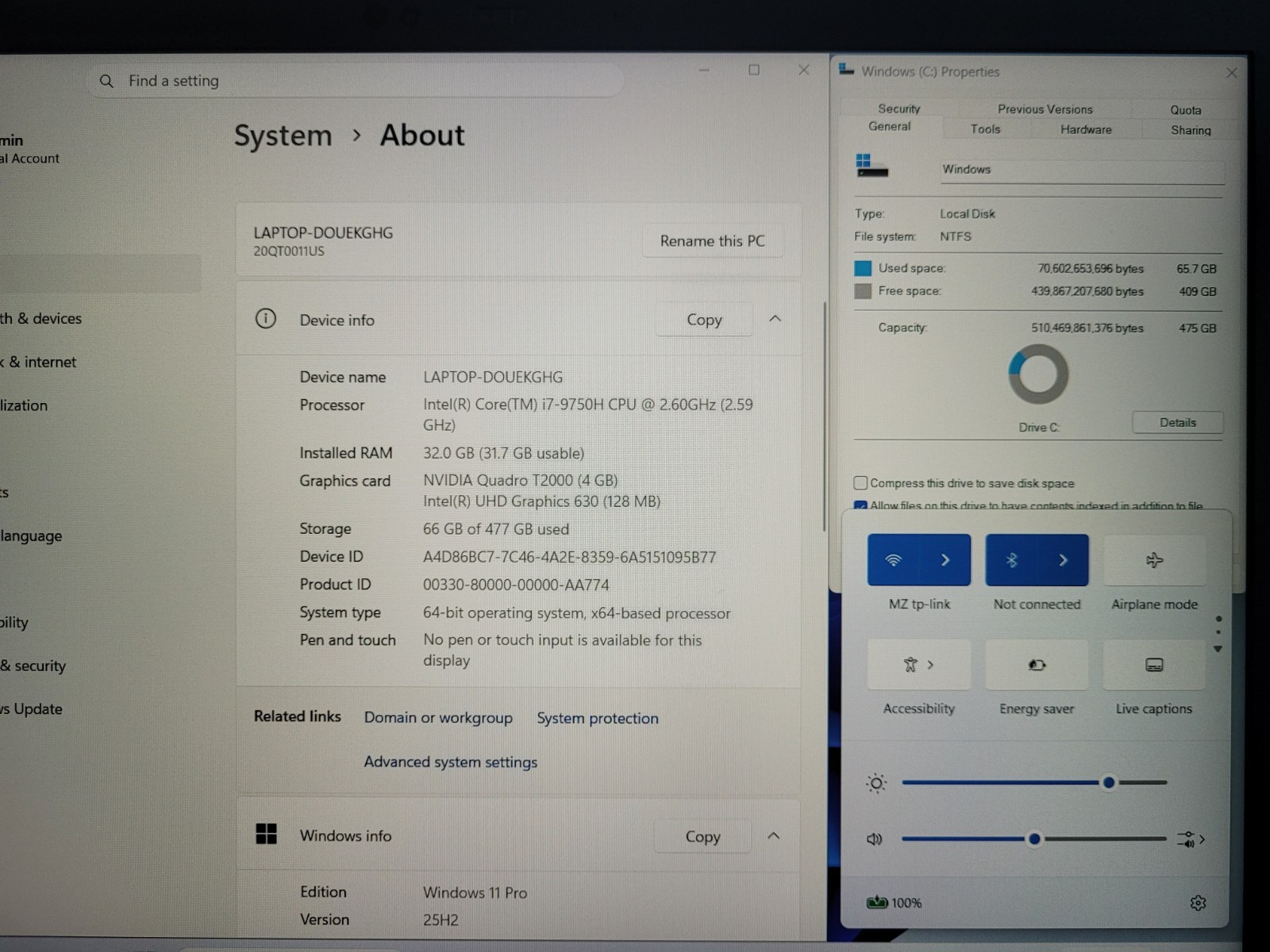Switch to the Previous Versions tab
This screenshot has height=952, width=1270.
1045,109
